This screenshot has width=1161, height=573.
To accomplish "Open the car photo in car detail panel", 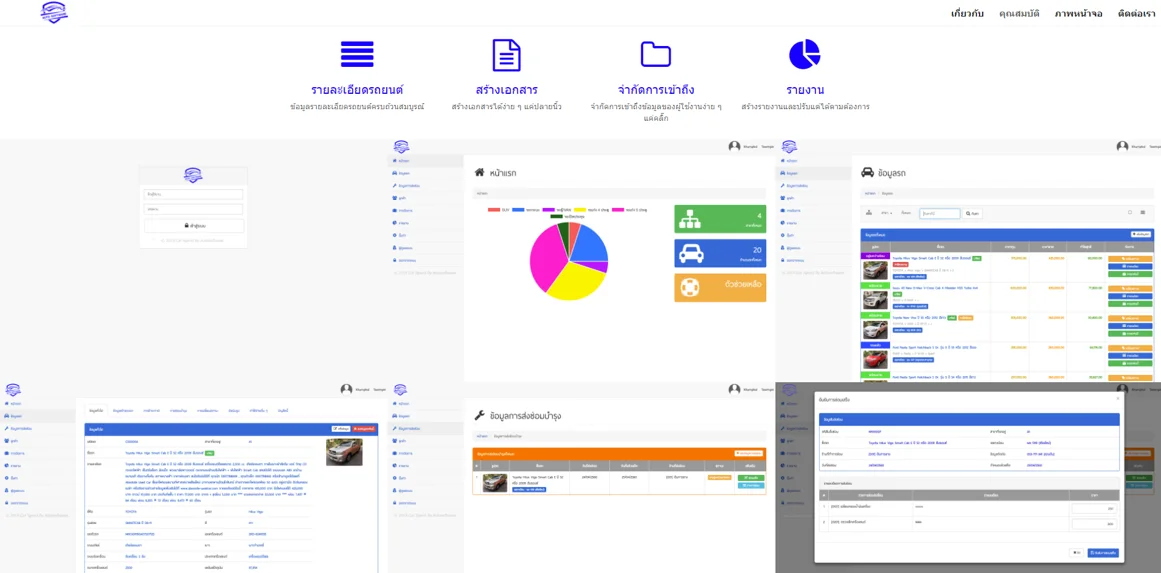I will click(x=344, y=452).
